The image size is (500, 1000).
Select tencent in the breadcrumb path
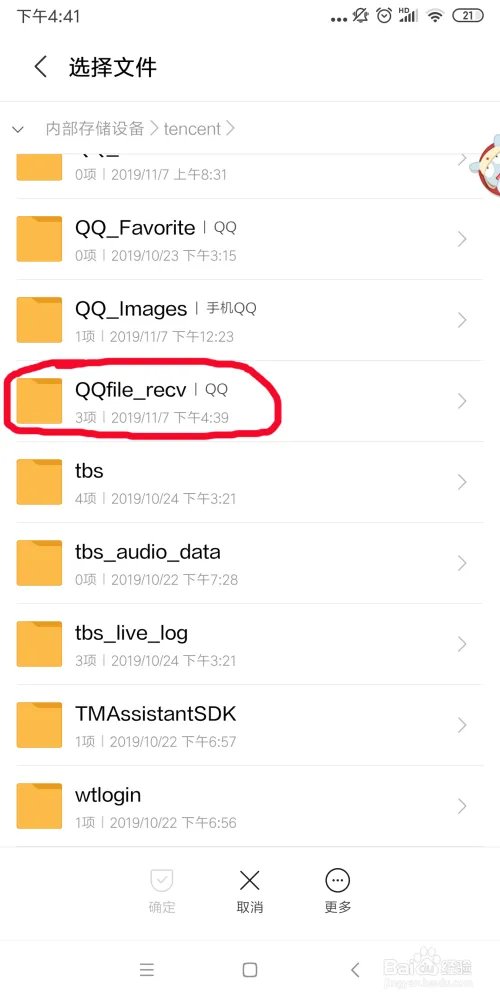pyautogui.click(x=192, y=129)
